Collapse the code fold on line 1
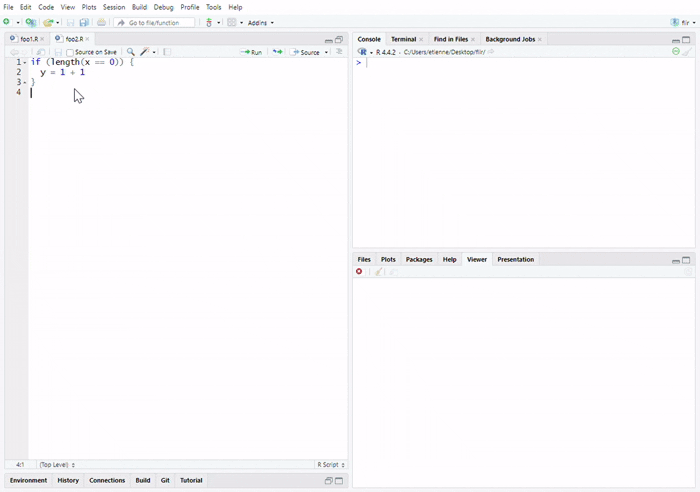Viewport: 700px width, 492px height. pyautogui.click(x=25, y=63)
